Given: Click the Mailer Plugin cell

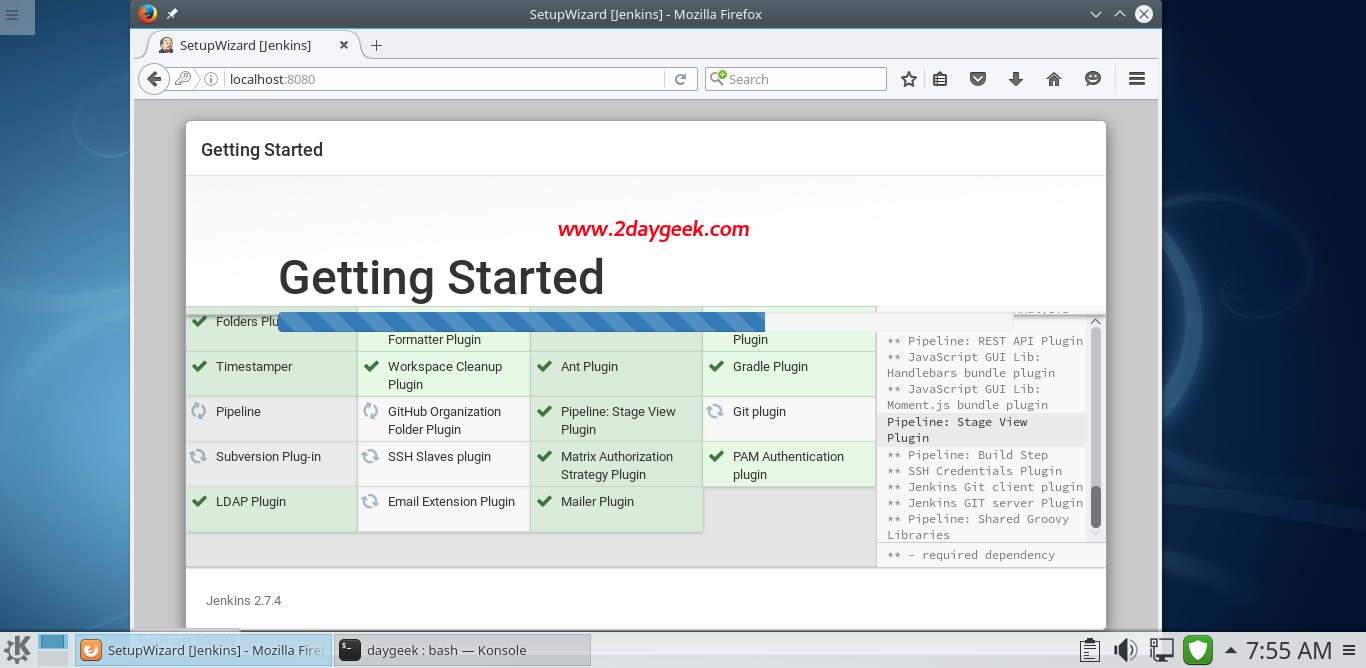Looking at the screenshot, I should pos(616,509).
